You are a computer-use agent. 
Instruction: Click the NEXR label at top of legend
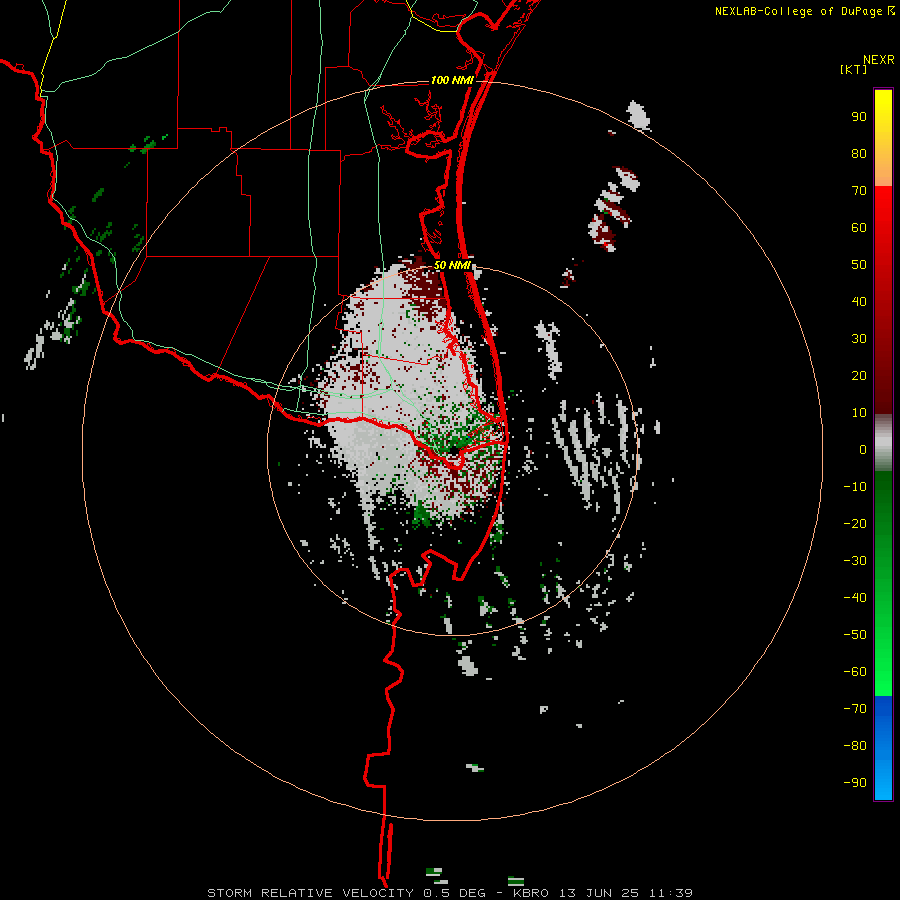point(879,60)
